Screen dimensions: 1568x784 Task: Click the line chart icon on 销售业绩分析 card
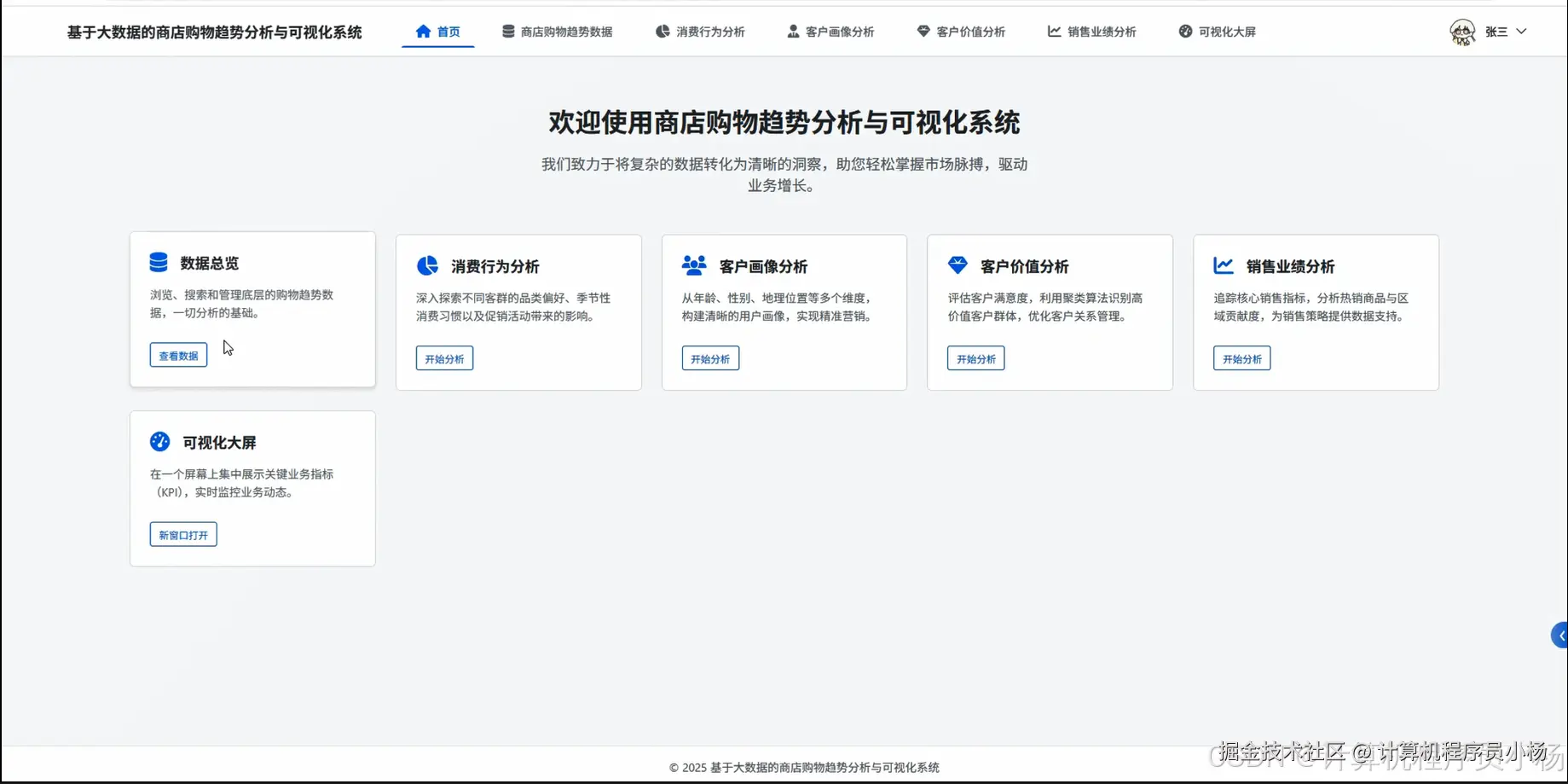click(x=1224, y=265)
